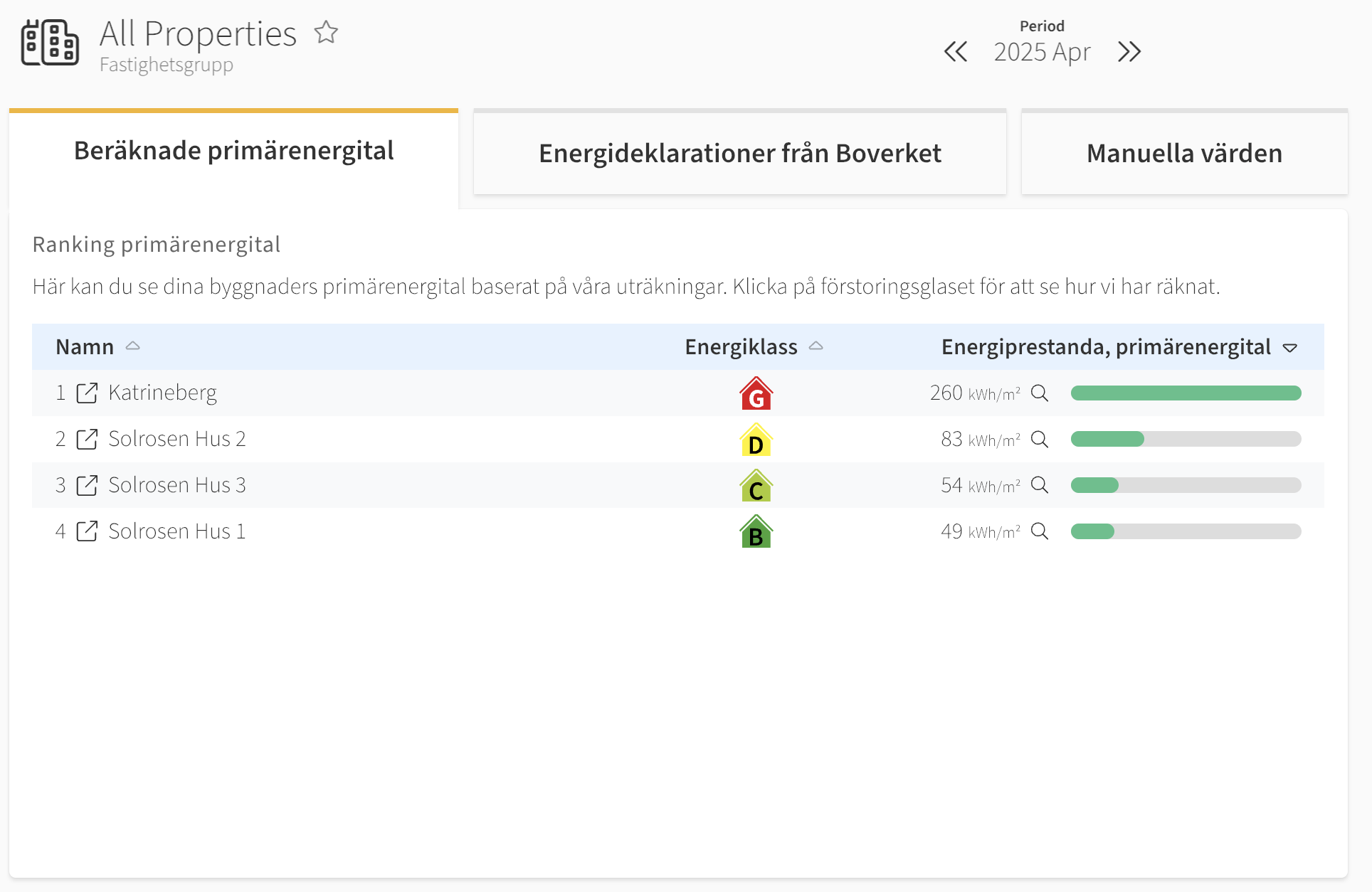
Task: Toggle sort on Energiprestanda, primärenergital arrow
Action: (1290, 348)
